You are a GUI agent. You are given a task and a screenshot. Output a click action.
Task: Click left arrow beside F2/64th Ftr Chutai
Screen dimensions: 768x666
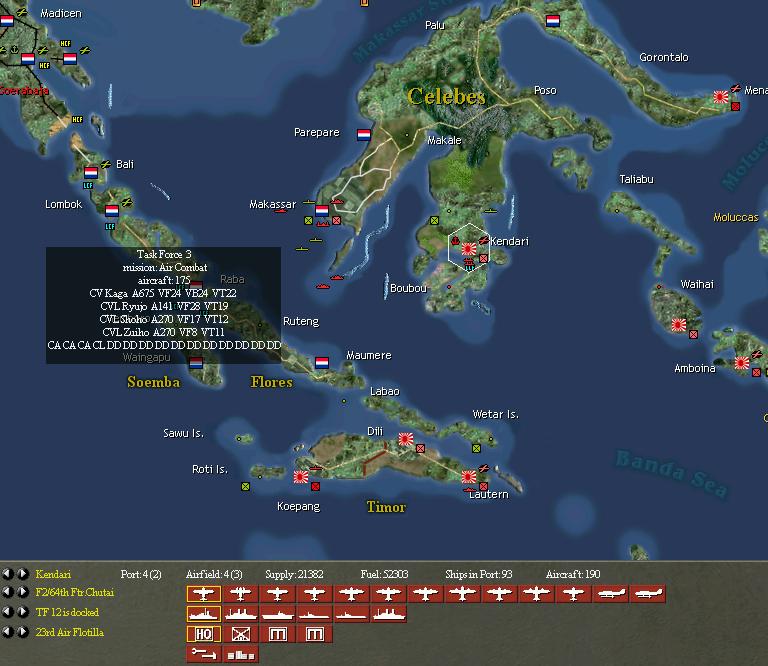(x=7, y=592)
